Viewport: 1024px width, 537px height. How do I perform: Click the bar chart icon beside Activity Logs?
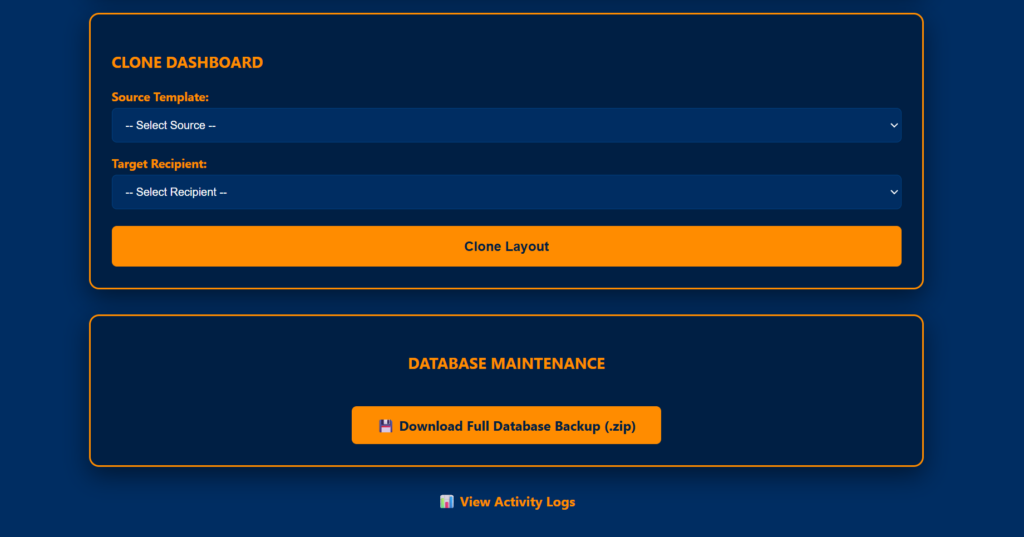pos(447,502)
